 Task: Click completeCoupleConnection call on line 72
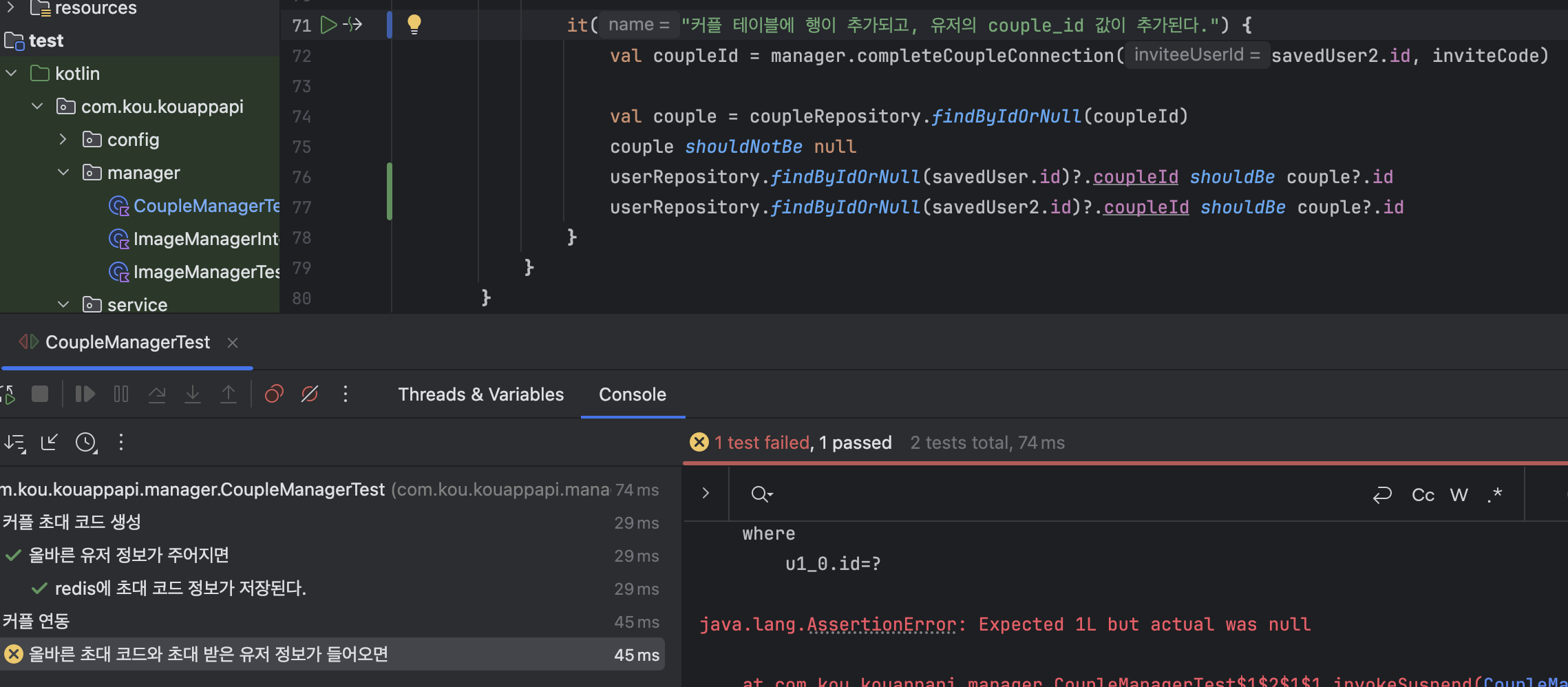(985, 56)
